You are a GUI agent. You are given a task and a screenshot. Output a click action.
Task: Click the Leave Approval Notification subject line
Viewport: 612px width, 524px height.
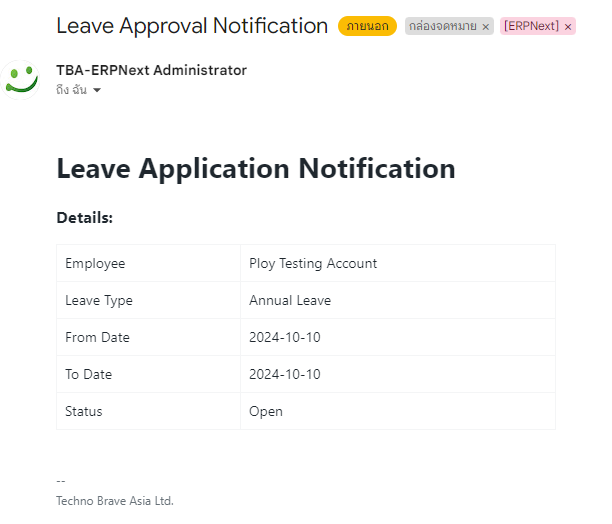192,26
